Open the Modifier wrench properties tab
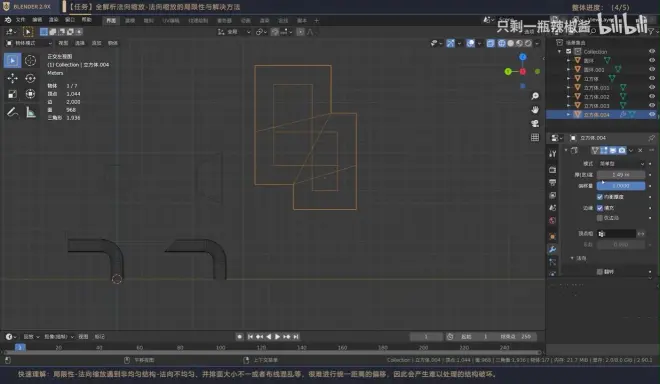Viewport: 660px width, 384px height. 552,249
